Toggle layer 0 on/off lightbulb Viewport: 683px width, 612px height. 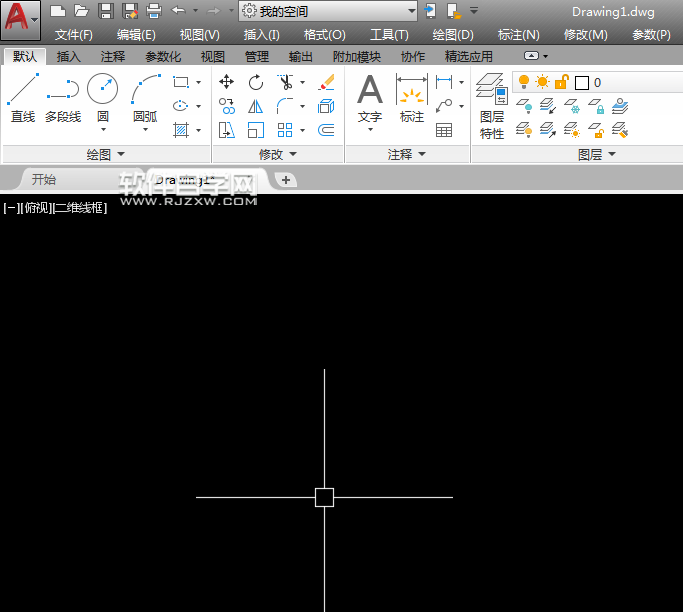(x=524, y=82)
